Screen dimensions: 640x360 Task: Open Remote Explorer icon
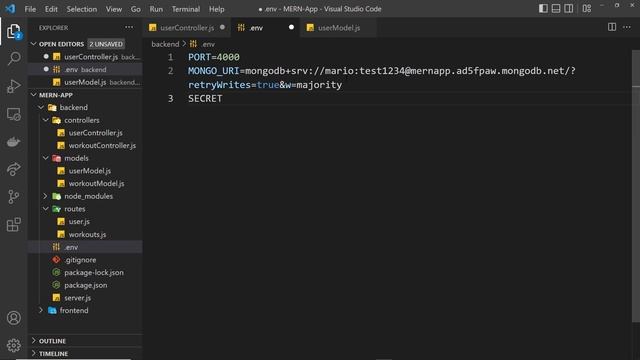[13, 114]
